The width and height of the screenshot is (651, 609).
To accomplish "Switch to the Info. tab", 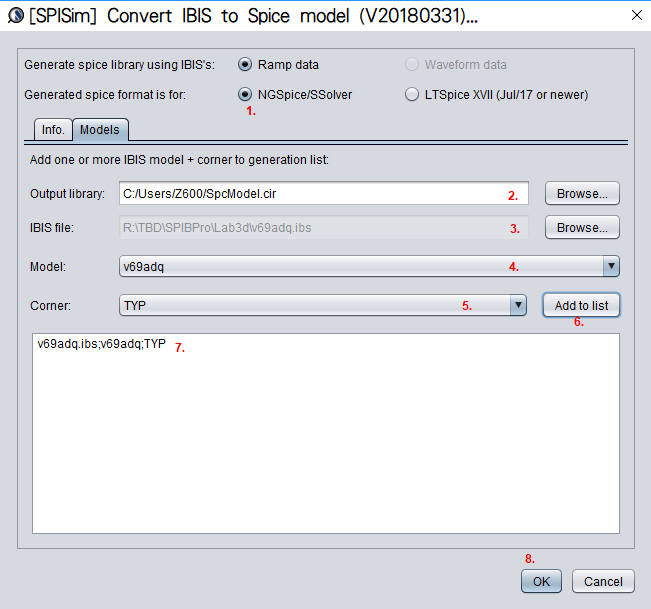I will pyautogui.click(x=53, y=130).
